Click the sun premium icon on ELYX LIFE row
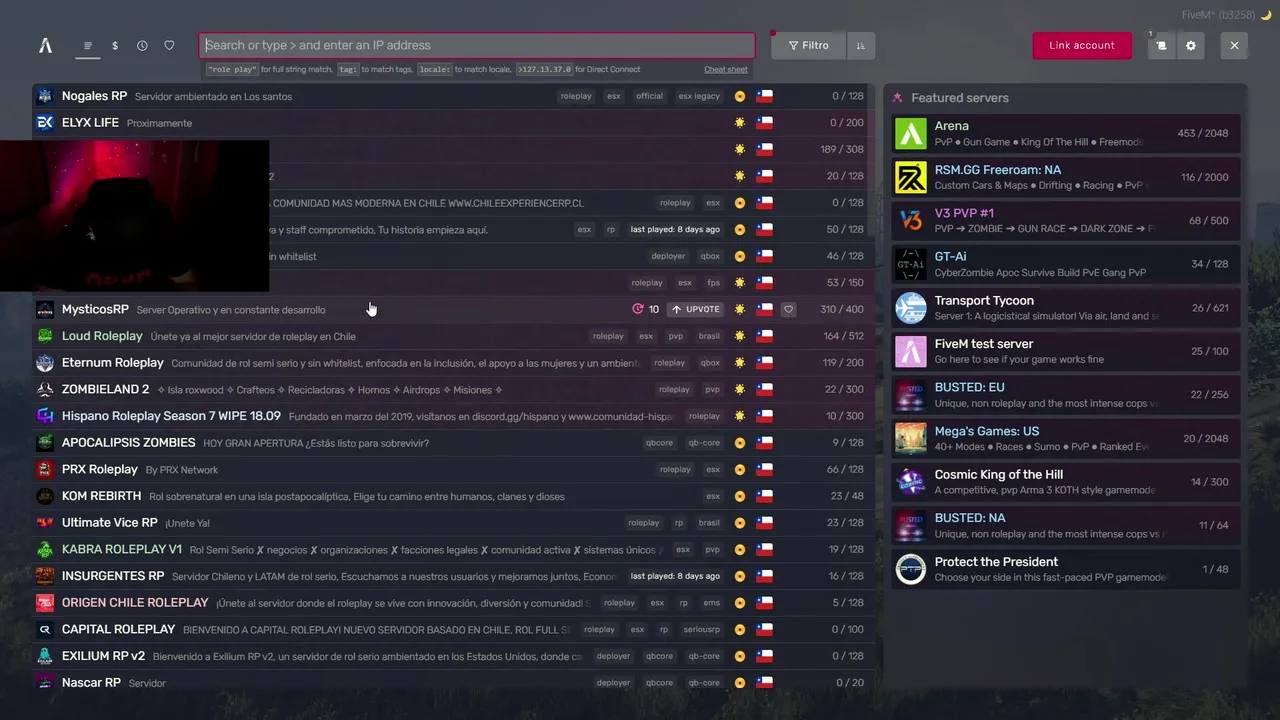The height and width of the screenshot is (720, 1280). [x=740, y=123]
